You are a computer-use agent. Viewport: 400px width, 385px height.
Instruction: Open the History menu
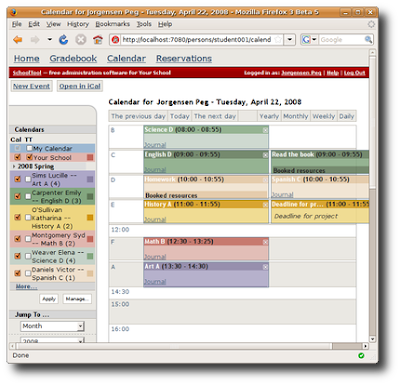tap(78, 24)
